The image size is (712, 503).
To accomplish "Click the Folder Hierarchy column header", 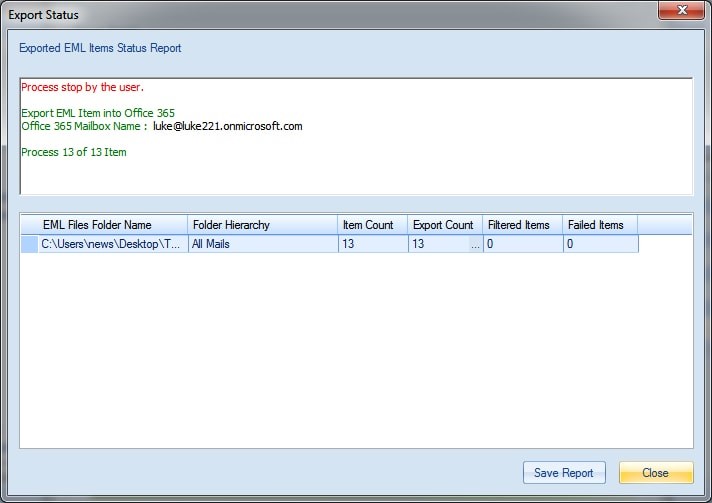I will pyautogui.click(x=262, y=225).
